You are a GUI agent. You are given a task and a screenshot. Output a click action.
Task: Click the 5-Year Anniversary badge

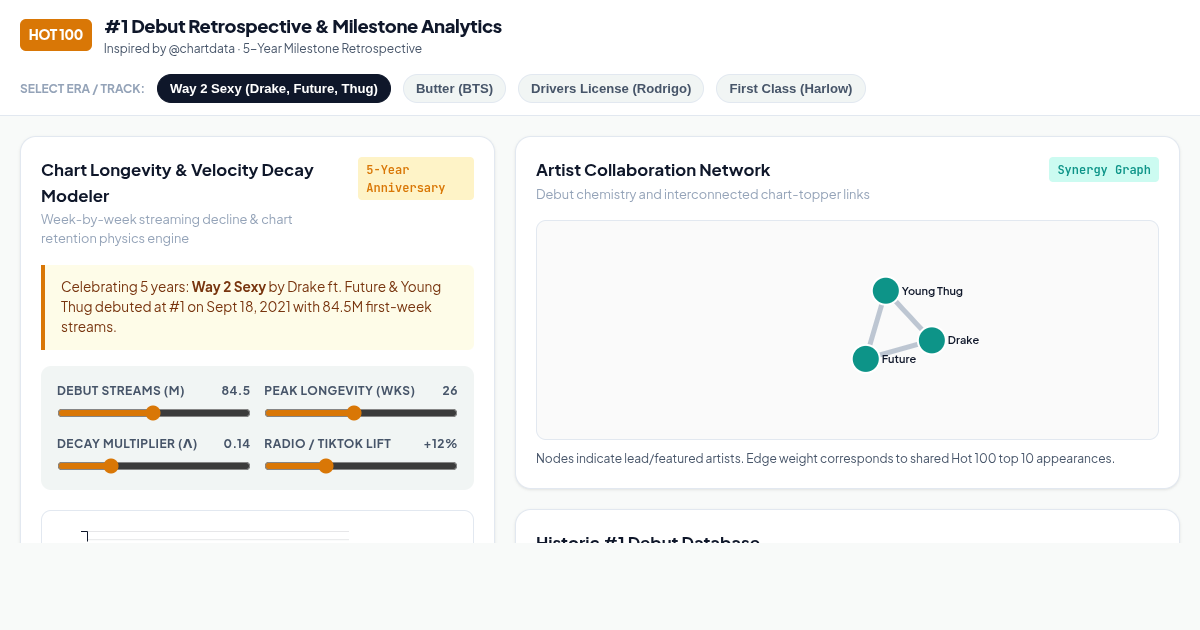click(416, 179)
